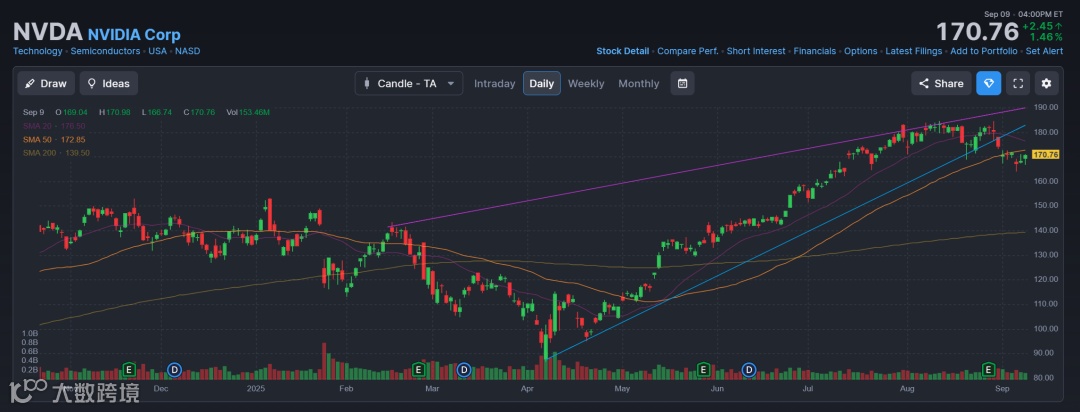The width and height of the screenshot is (1080, 412).
Task: Click earnings E marker before Jun label
Action: [704, 371]
